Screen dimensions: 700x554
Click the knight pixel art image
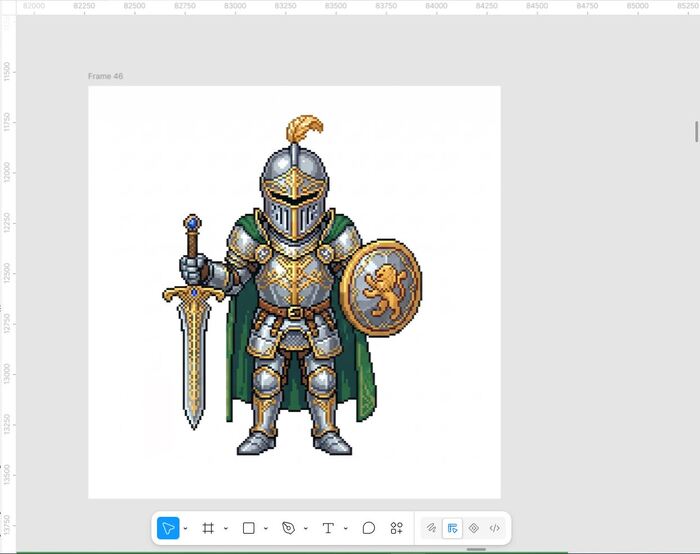pyautogui.click(x=292, y=286)
